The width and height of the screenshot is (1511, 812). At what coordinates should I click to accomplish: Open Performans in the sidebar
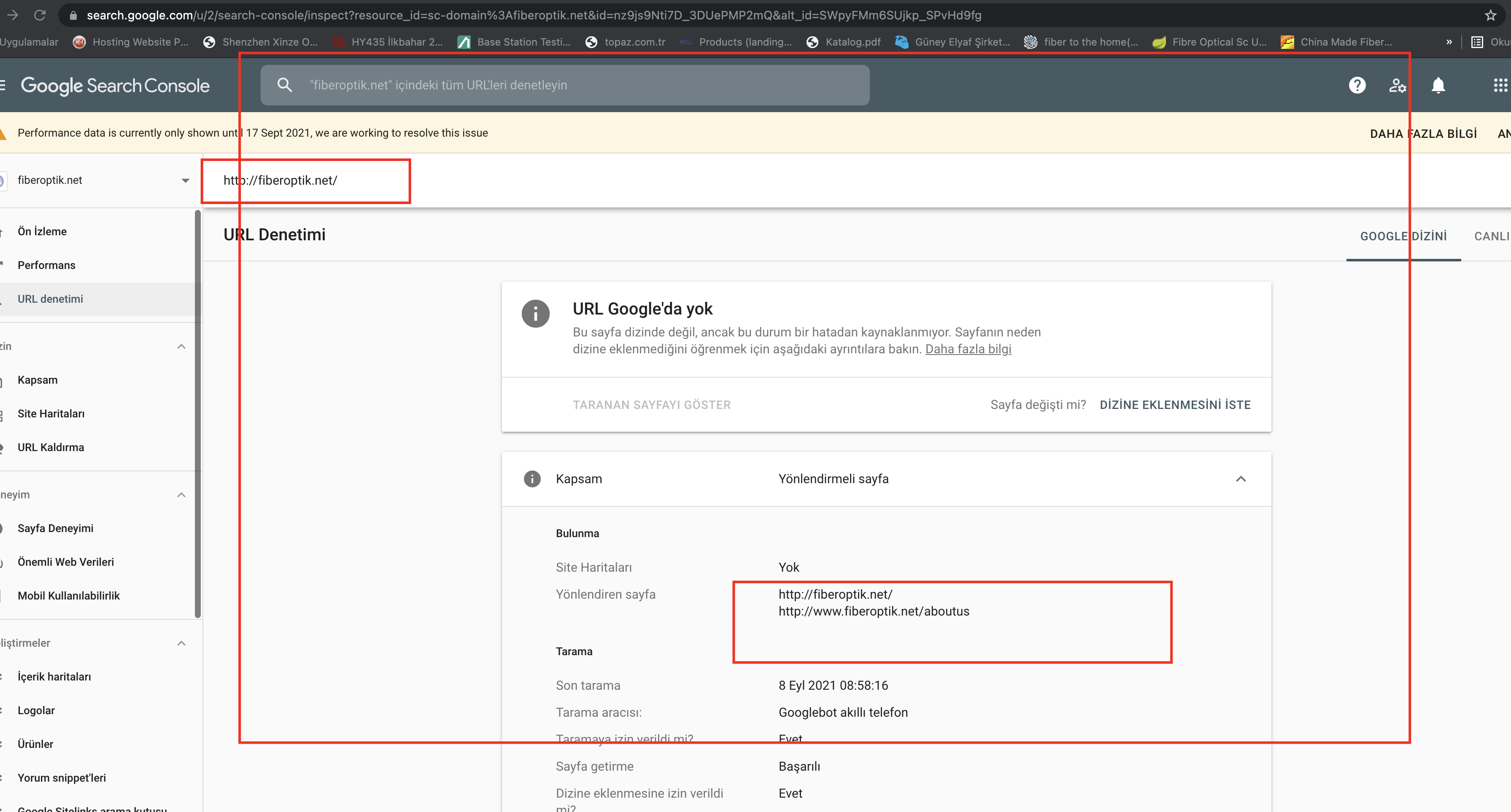46,265
